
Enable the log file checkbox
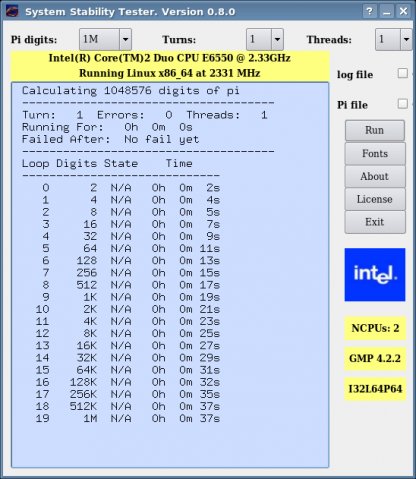tap(403, 73)
